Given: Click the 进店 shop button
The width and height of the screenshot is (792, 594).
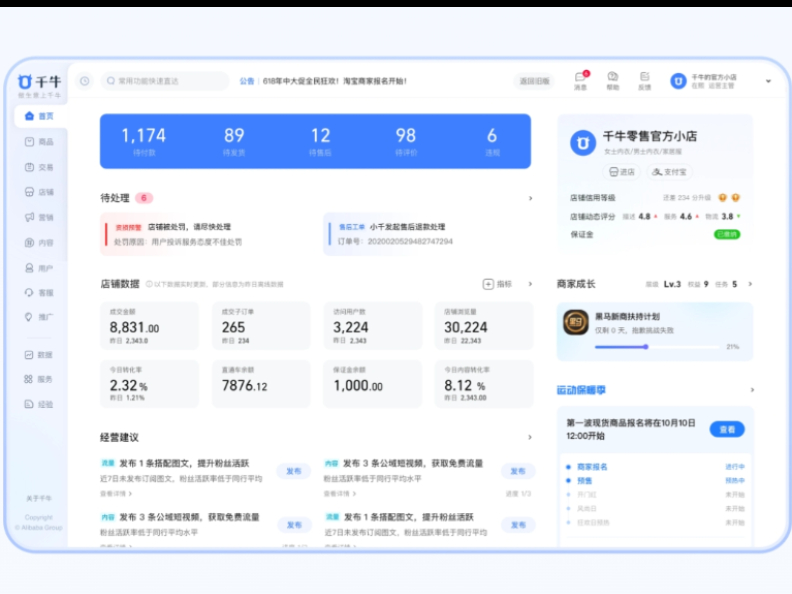Looking at the screenshot, I should (622, 172).
